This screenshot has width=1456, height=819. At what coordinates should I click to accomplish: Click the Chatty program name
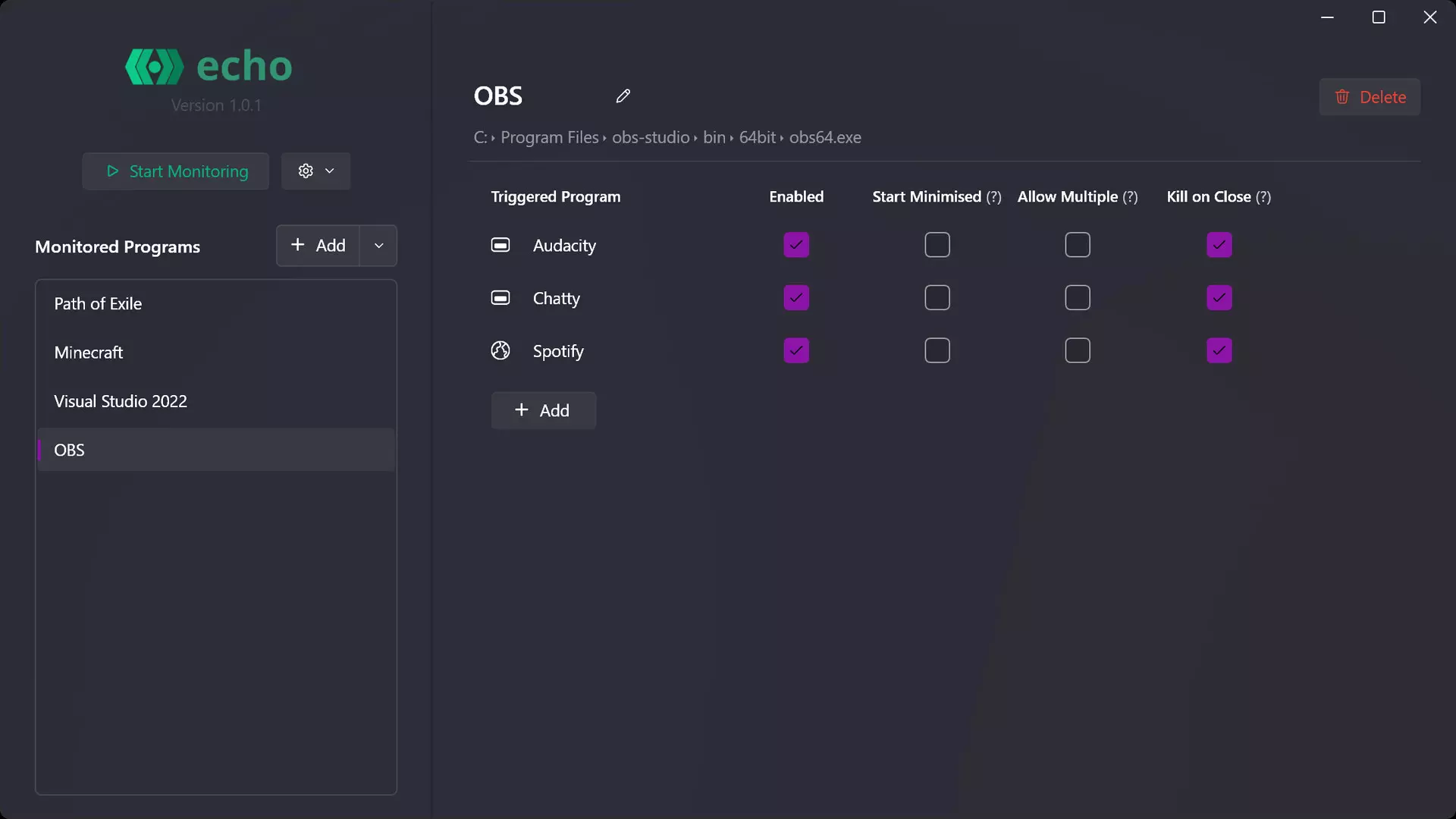click(x=557, y=299)
